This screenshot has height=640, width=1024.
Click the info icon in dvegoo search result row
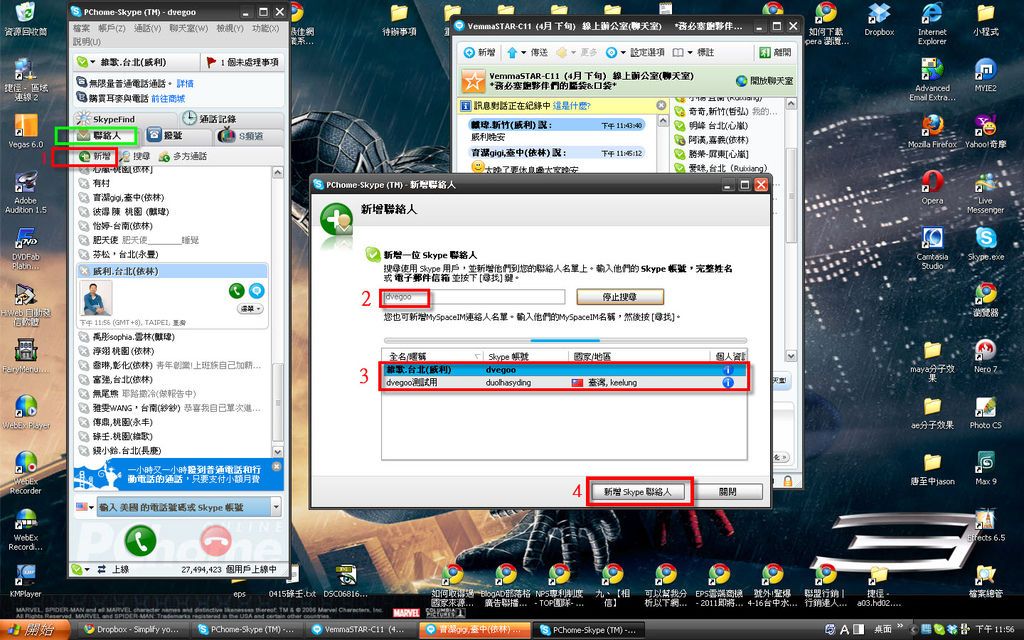click(x=728, y=370)
